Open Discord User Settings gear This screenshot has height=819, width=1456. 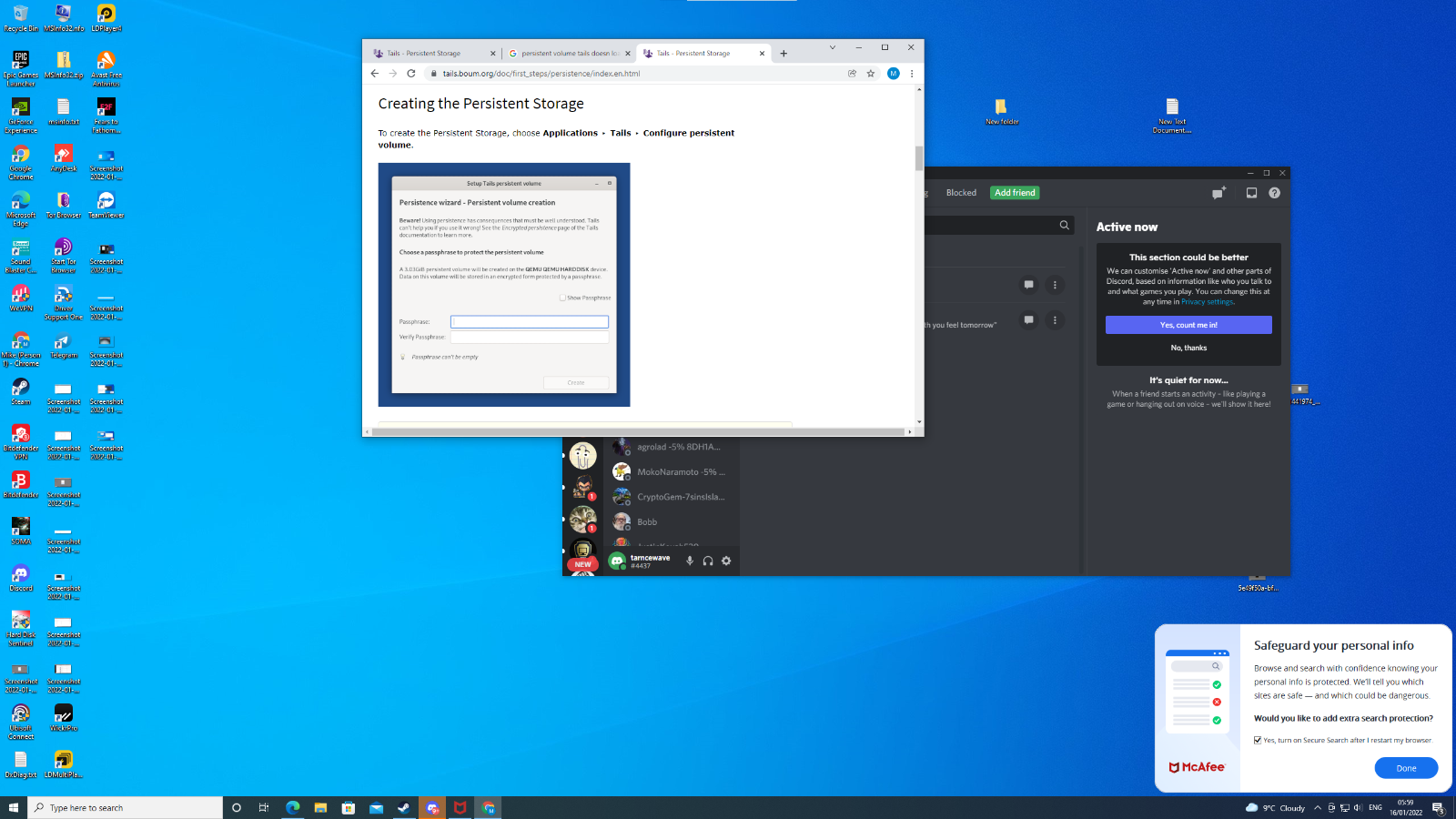coord(726,561)
